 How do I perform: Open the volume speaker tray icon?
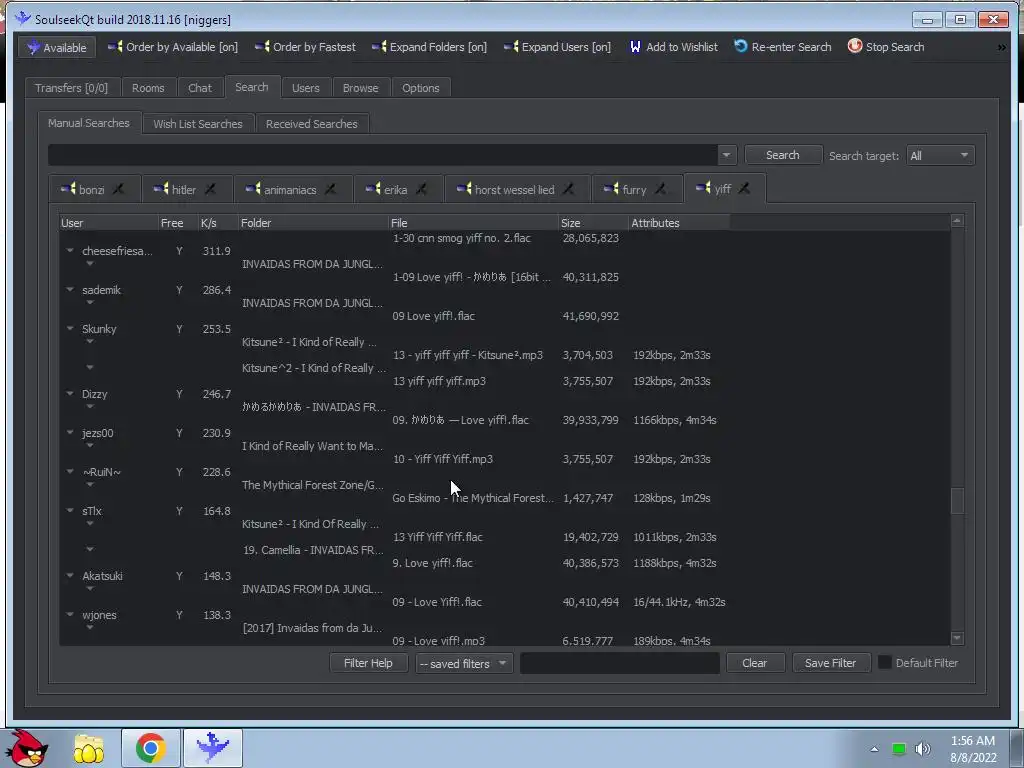[x=923, y=749]
